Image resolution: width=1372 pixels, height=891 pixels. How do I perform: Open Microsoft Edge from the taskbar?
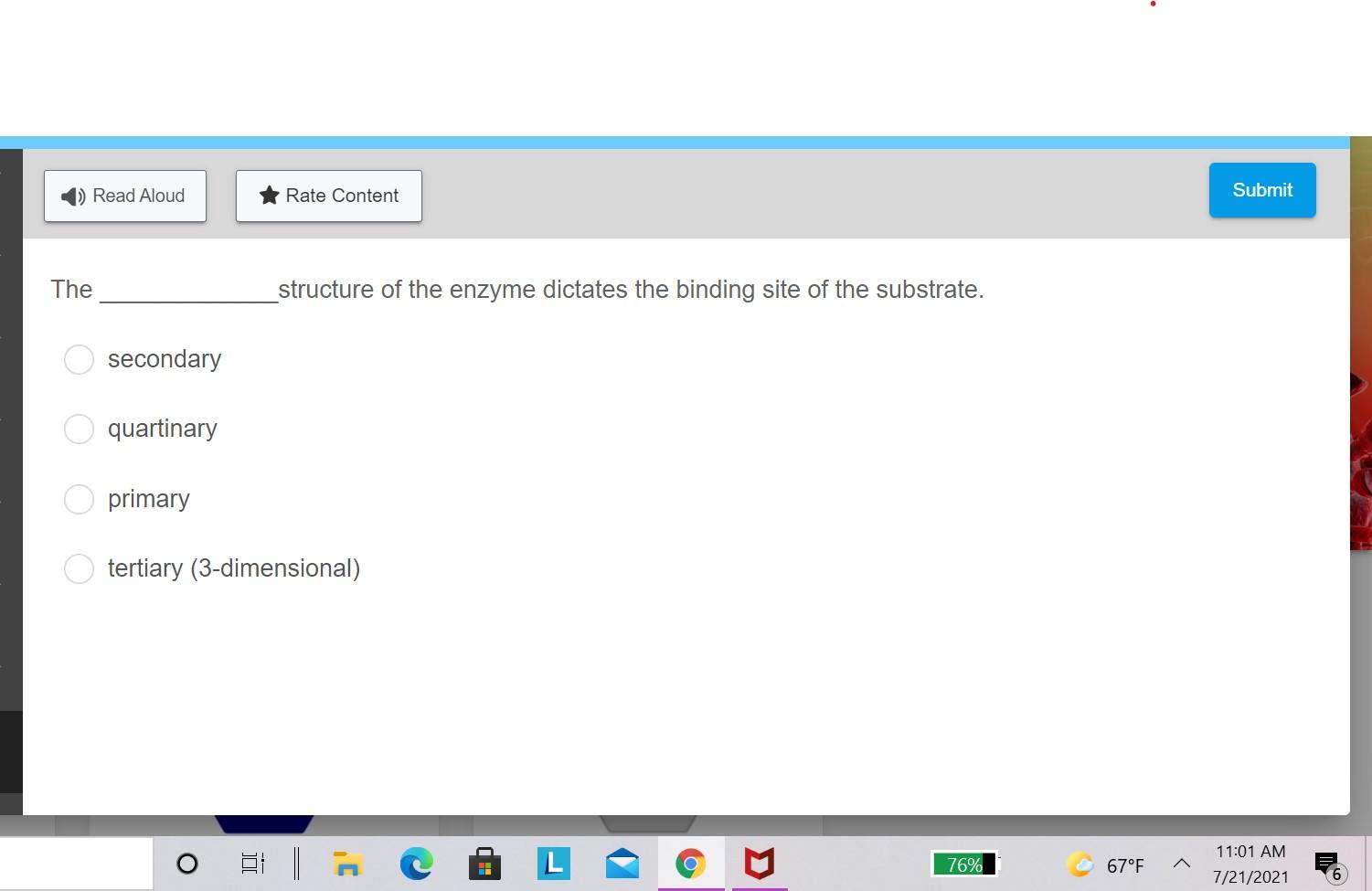pos(417,863)
